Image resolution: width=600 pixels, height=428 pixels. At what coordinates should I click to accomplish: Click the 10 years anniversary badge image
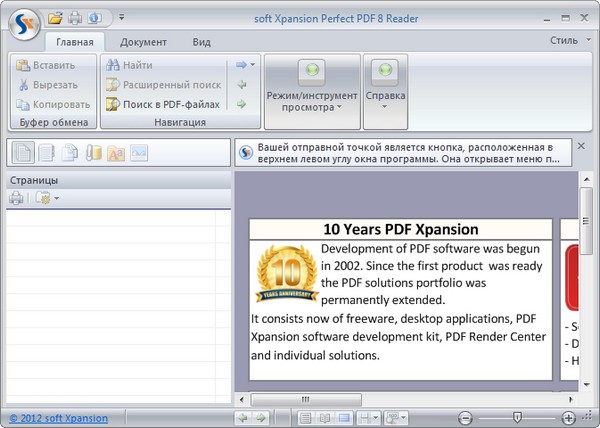(x=287, y=274)
